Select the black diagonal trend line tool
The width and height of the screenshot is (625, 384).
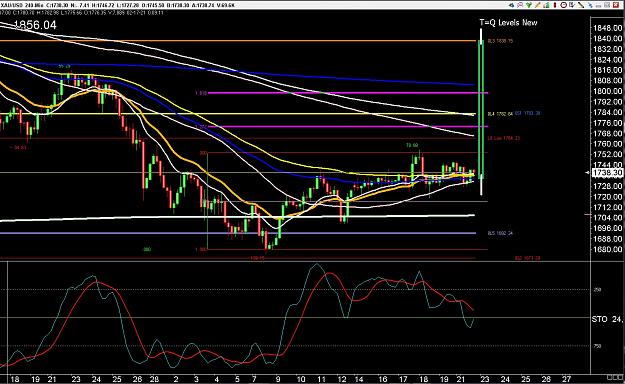581,5
